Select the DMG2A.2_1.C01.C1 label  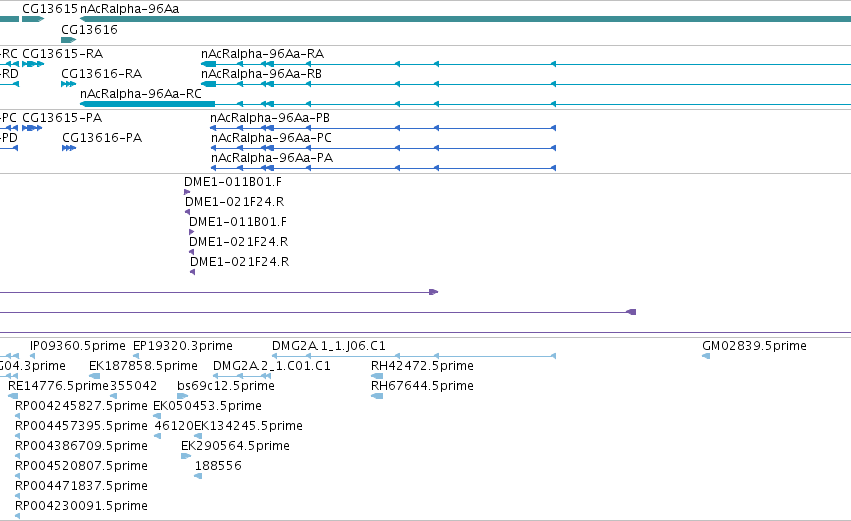272,366
